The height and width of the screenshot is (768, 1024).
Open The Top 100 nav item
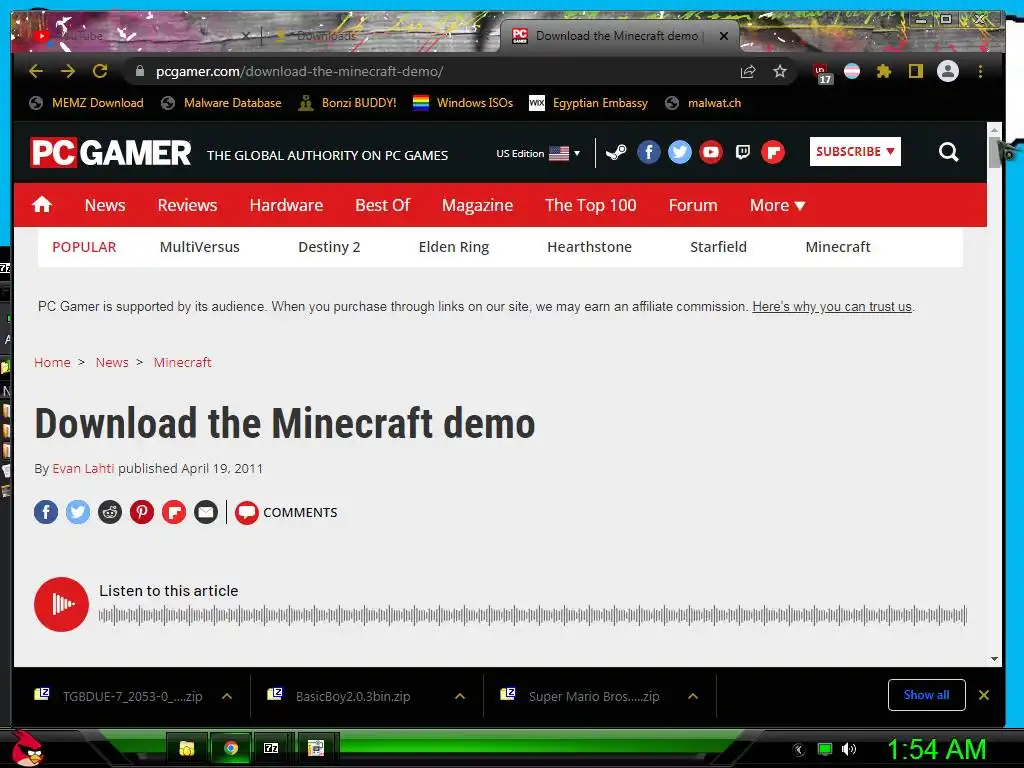(x=590, y=205)
